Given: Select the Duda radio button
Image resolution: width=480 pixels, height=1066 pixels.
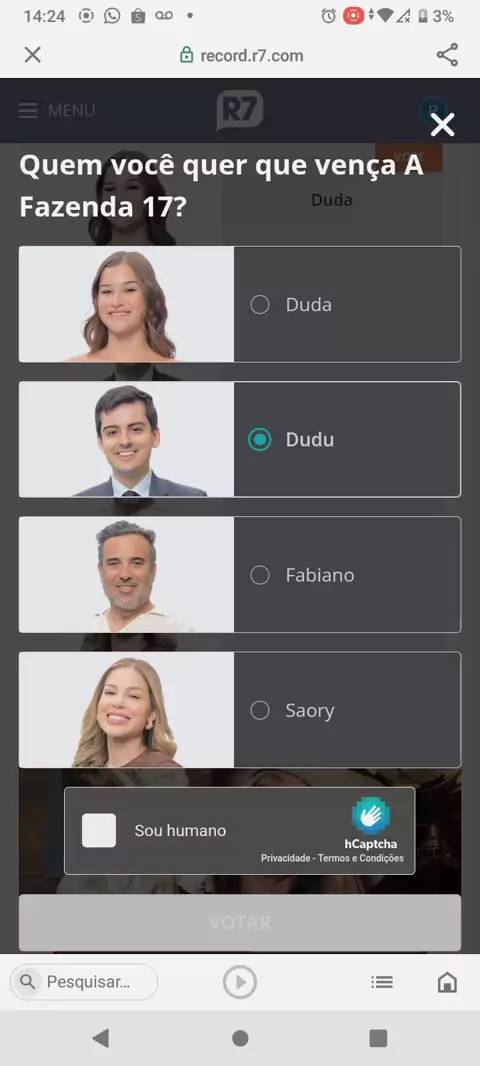Looking at the screenshot, I should point(260,305).
